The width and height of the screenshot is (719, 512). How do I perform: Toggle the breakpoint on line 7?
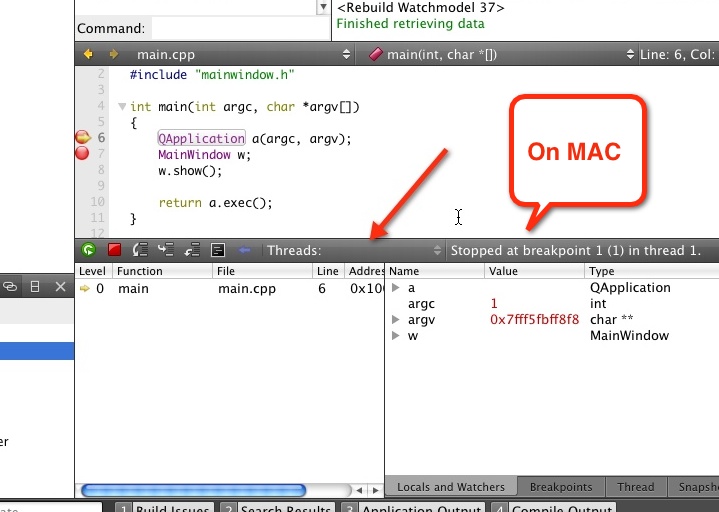click(82, 154)
